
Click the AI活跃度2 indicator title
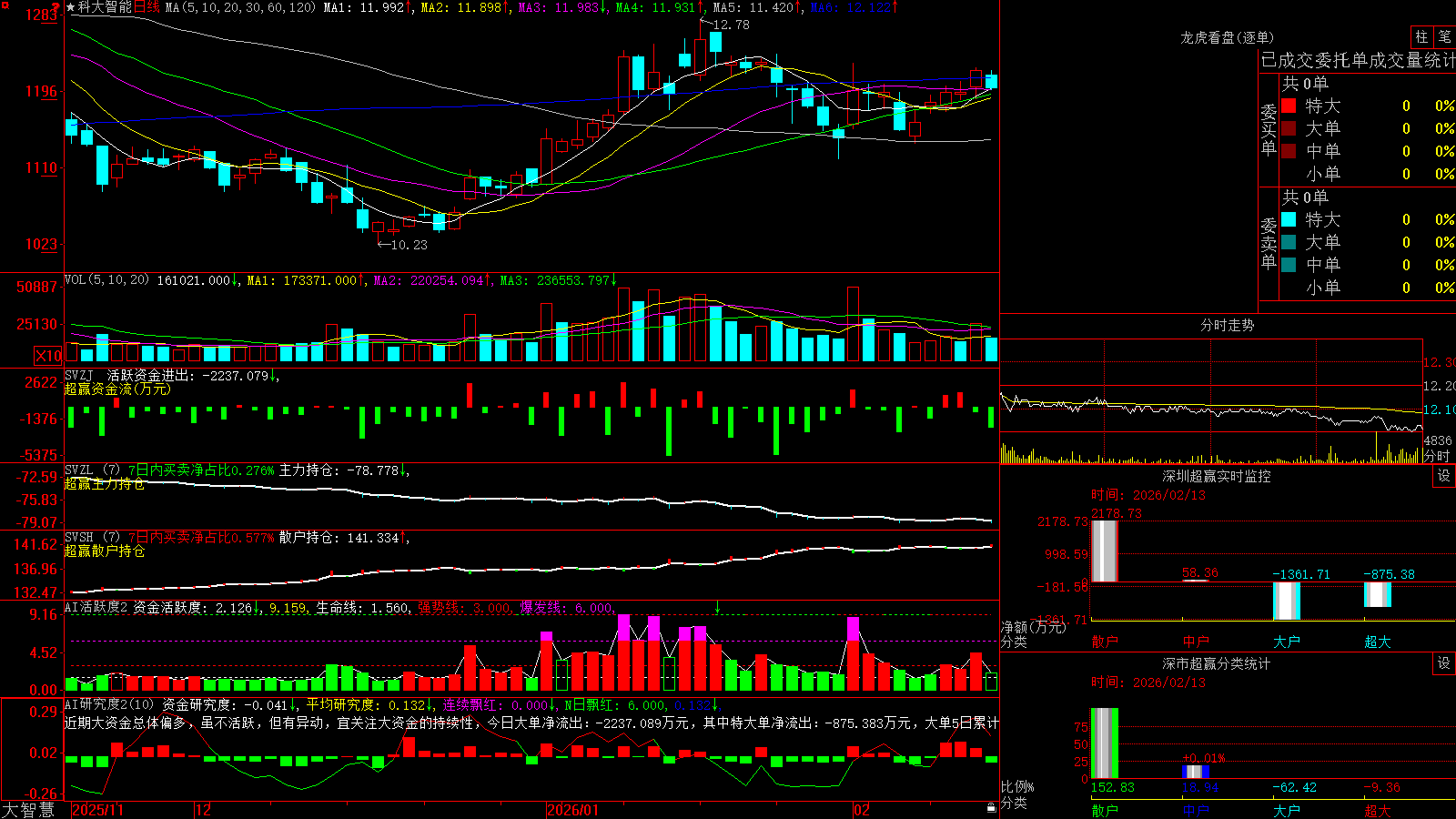(96, 608)
